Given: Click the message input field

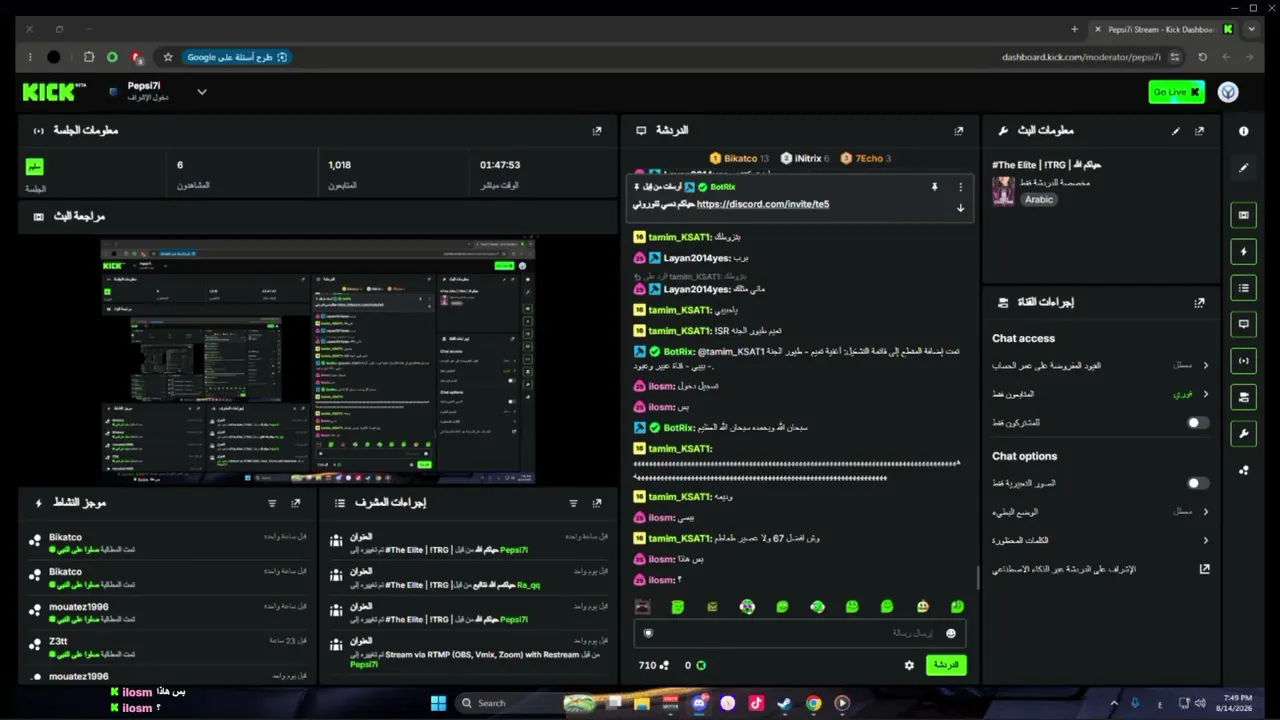Looking at the screenshot, I should pos(799,633).
